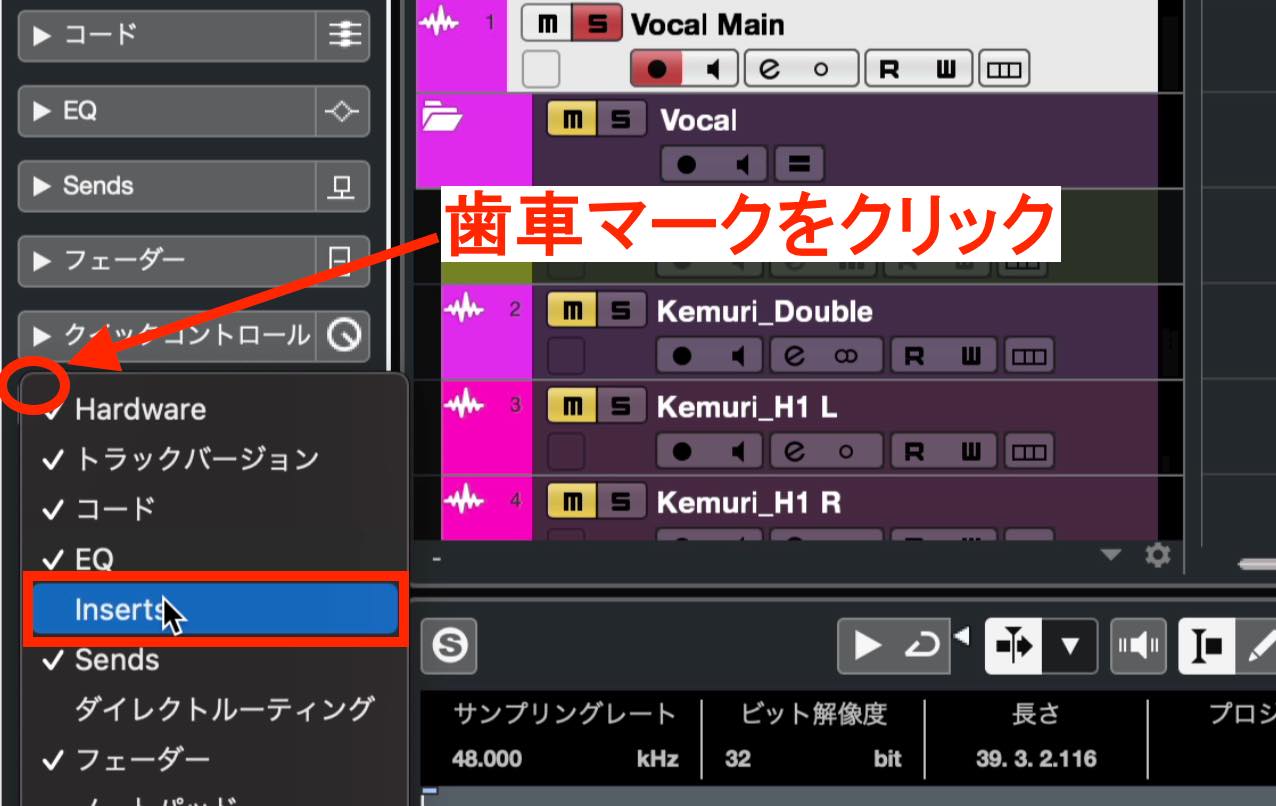The image size is (1276, 806).
Task: Select Inserts in the inspector setup menu
Action: point(215,610)
